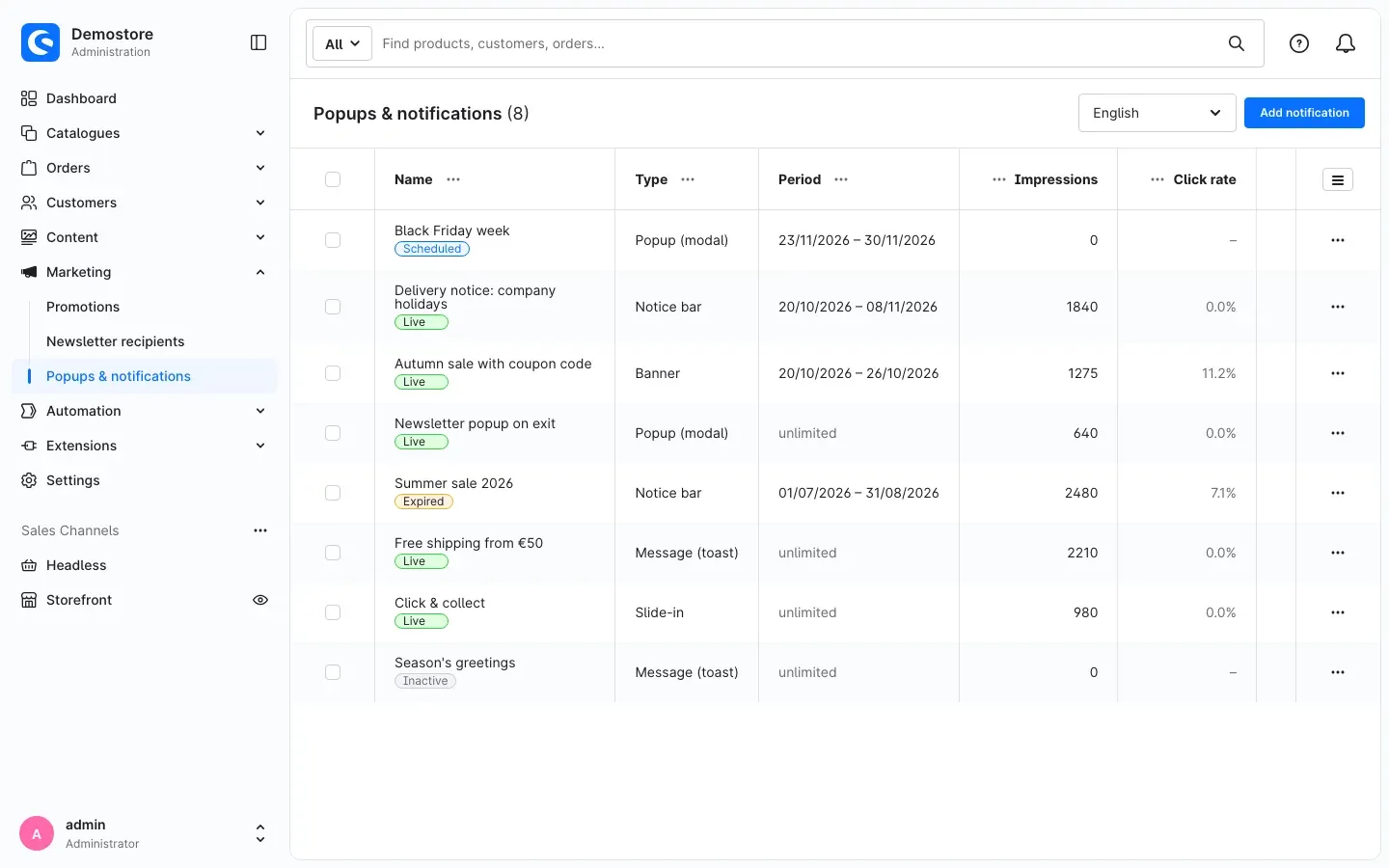Click the Demostore shop logo icon

point(41,42)
